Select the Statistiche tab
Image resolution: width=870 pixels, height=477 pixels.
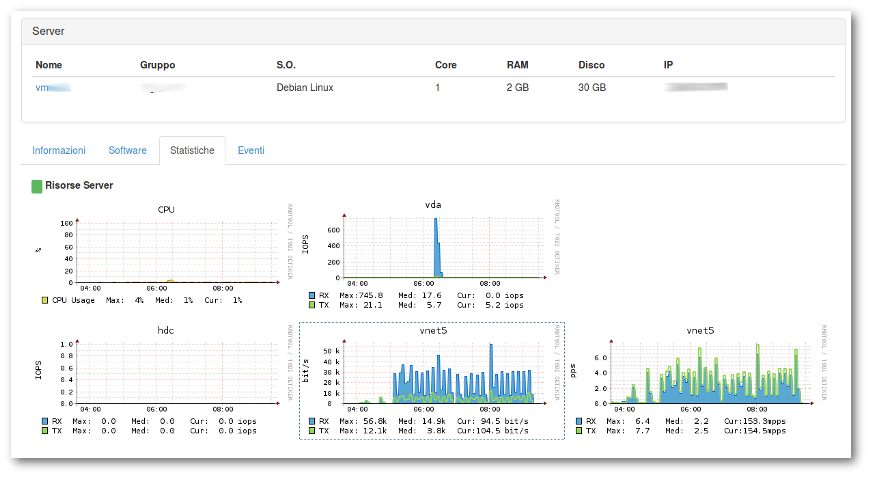[192, 150]
